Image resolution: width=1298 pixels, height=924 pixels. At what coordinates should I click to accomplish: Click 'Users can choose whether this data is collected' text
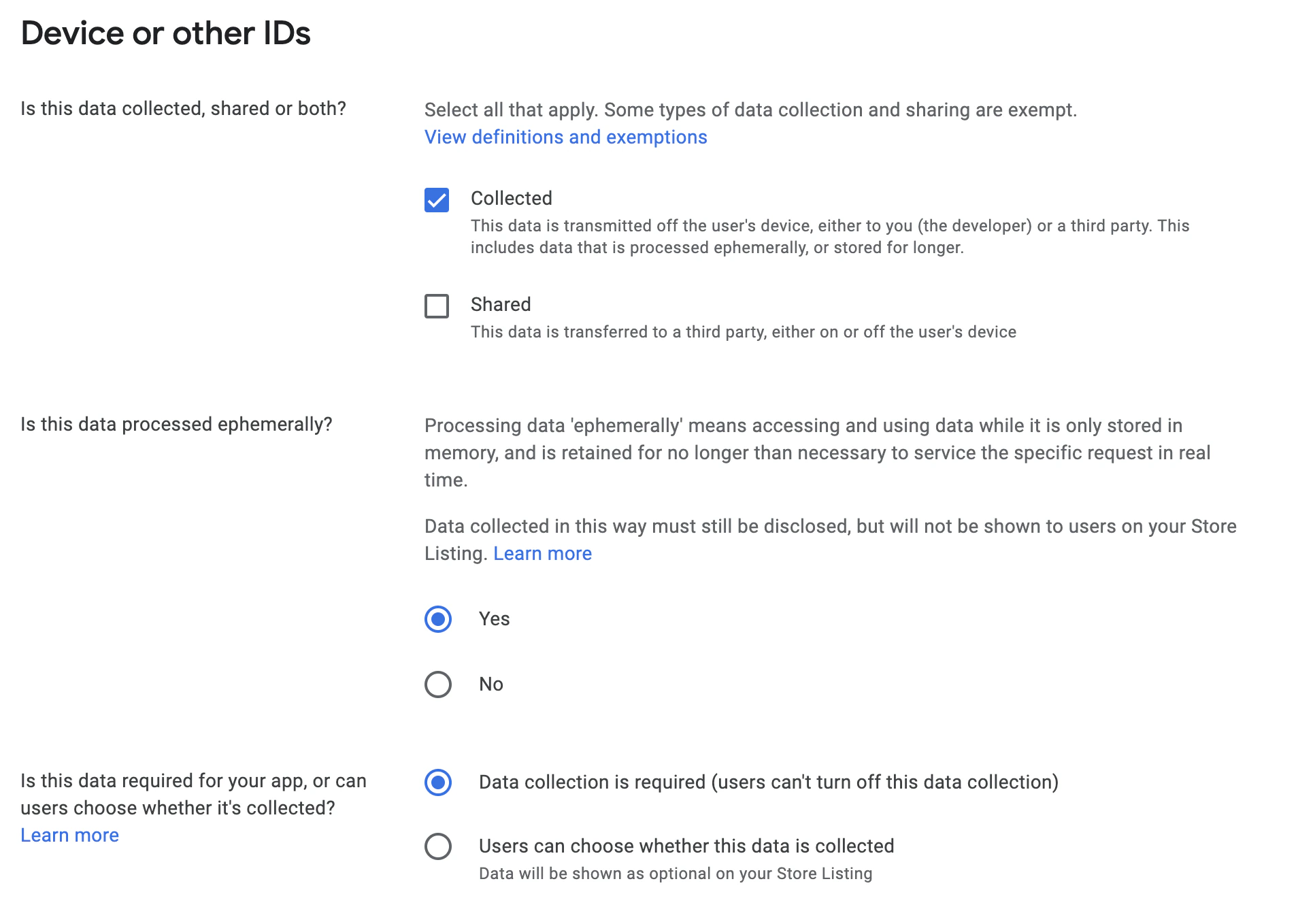(686, 846)
